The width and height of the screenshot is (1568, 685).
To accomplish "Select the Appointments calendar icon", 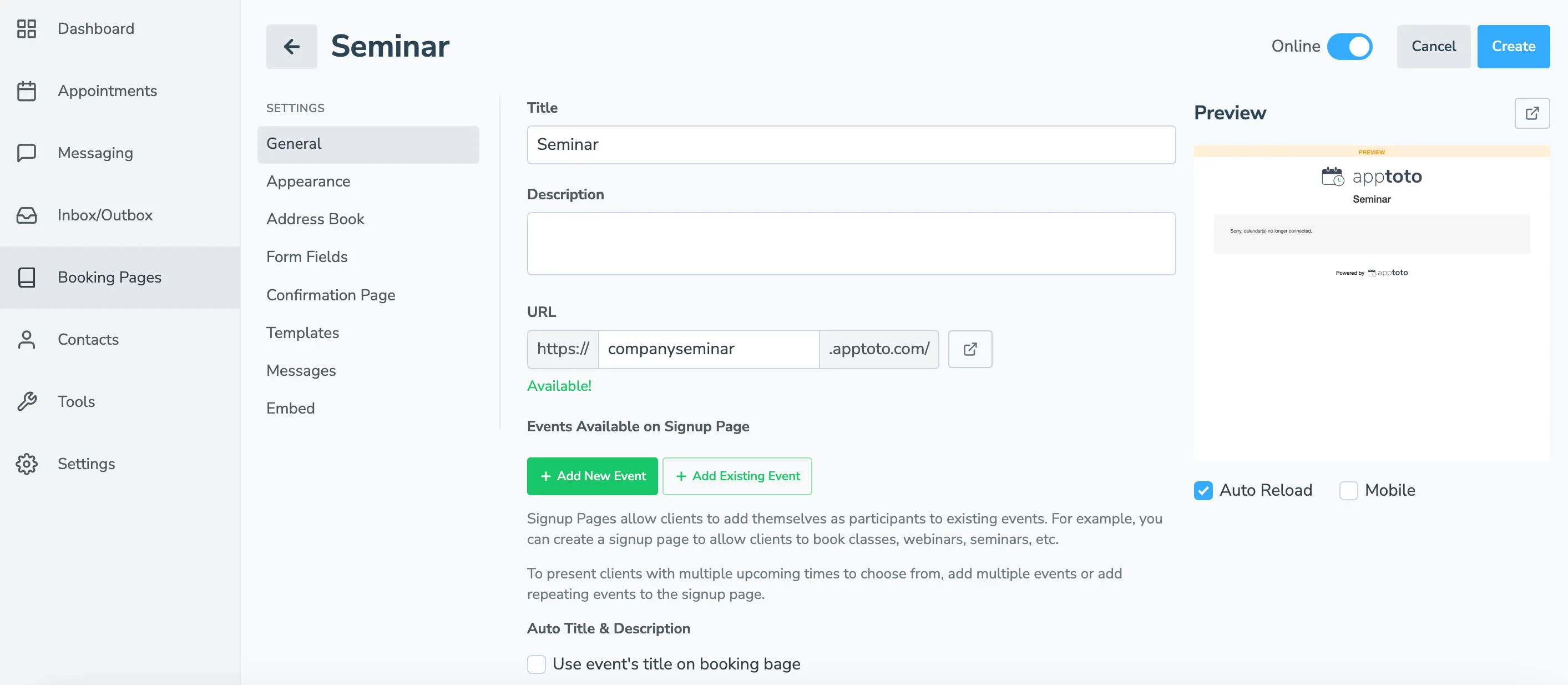I will click(x=27, y=90).
